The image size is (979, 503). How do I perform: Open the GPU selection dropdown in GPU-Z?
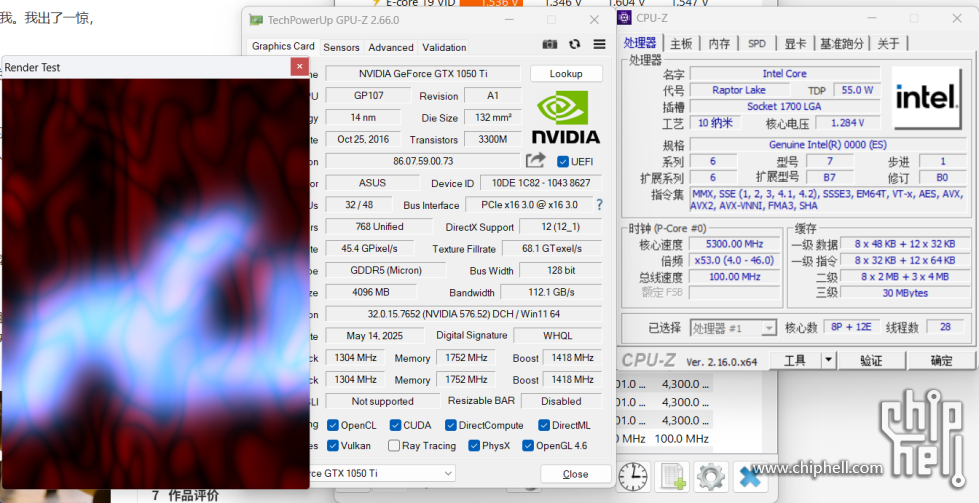(448, 474)
